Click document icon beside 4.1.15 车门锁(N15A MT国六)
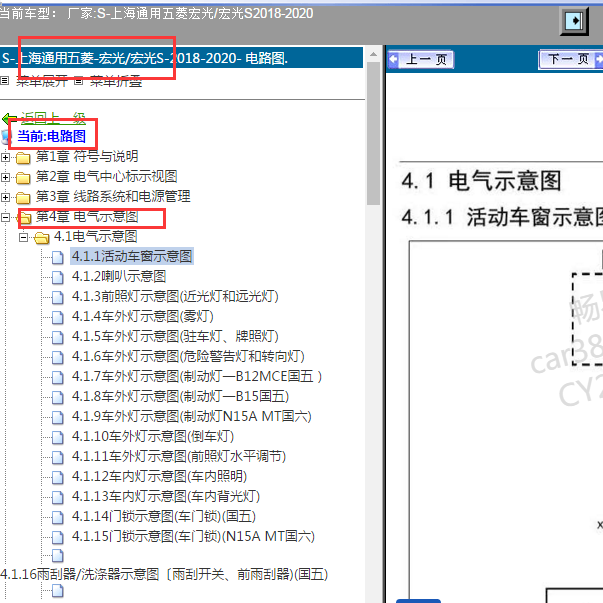Screen dimensions: 603x603 [58, 537]
